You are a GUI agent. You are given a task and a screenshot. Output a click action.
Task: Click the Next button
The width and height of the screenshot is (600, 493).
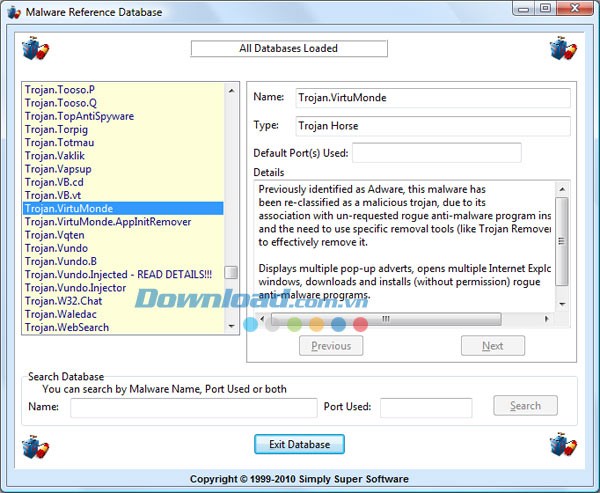click(x=493, y=346)
